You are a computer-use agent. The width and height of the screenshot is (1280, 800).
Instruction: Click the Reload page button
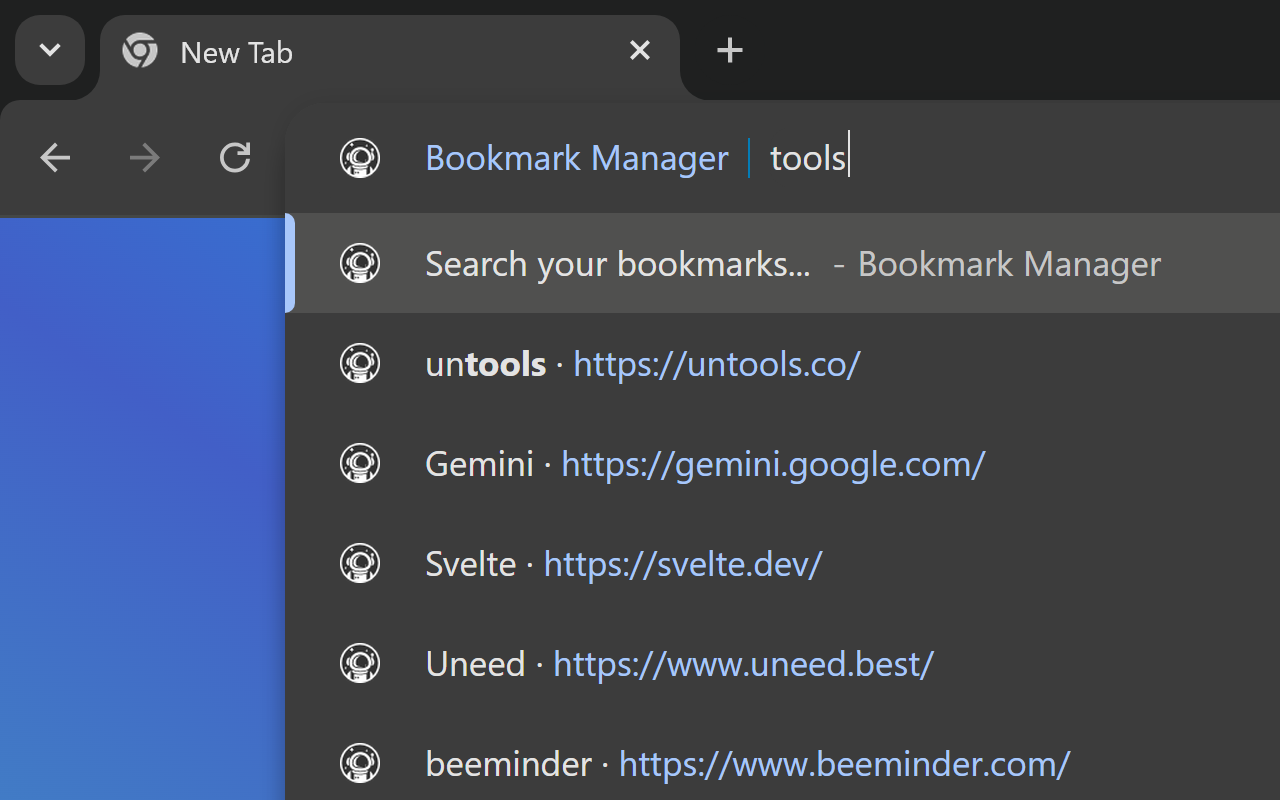(x=234, y=157)
